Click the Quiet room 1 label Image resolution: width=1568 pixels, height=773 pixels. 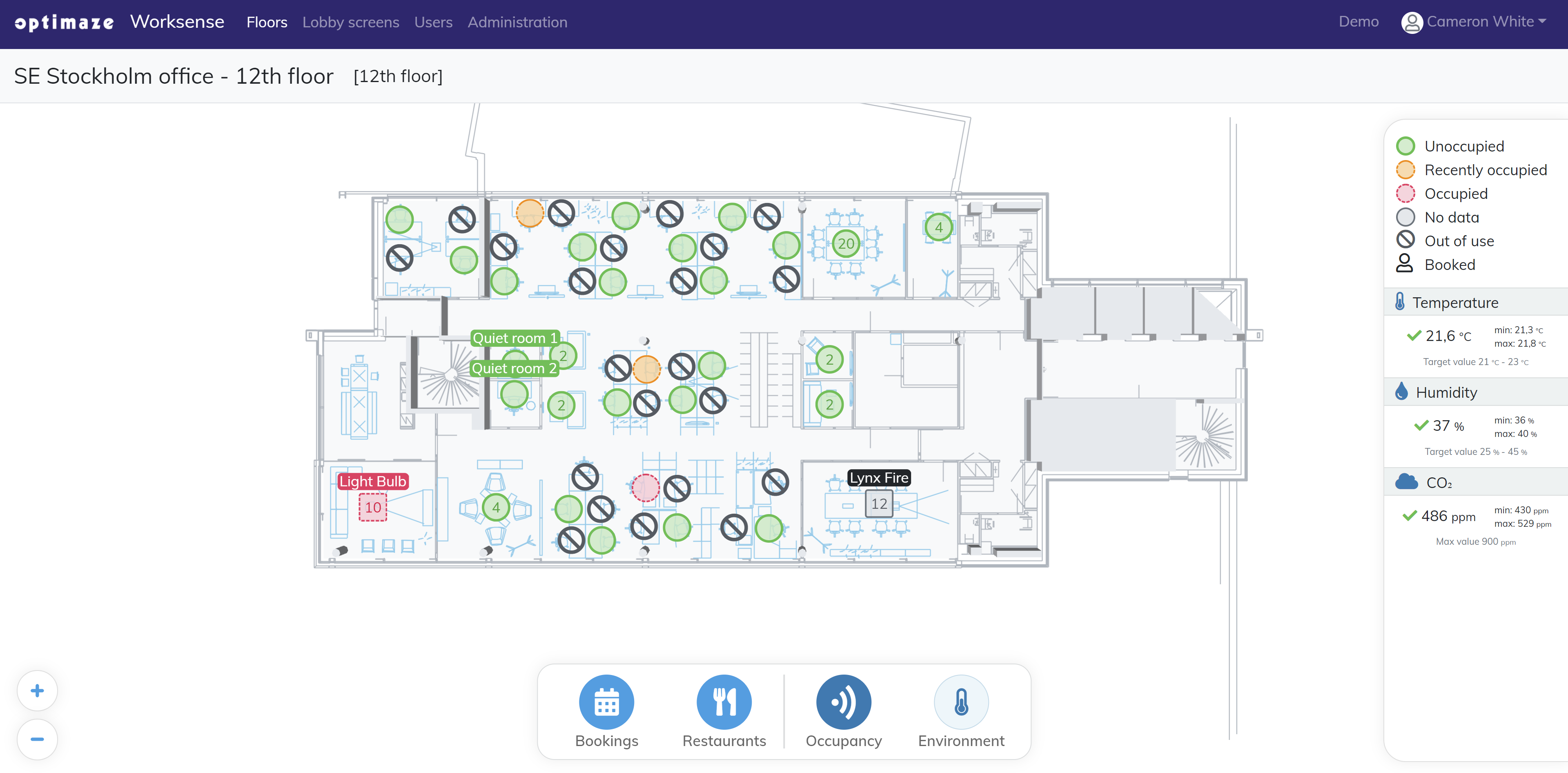514,338
